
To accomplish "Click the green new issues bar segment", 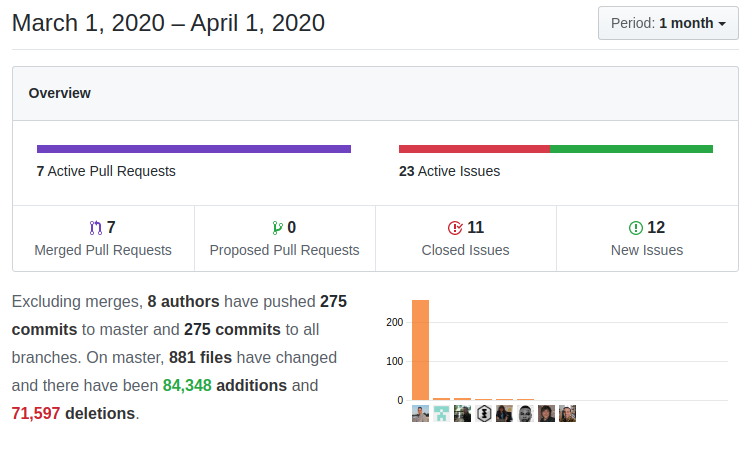I will (631, 149).
